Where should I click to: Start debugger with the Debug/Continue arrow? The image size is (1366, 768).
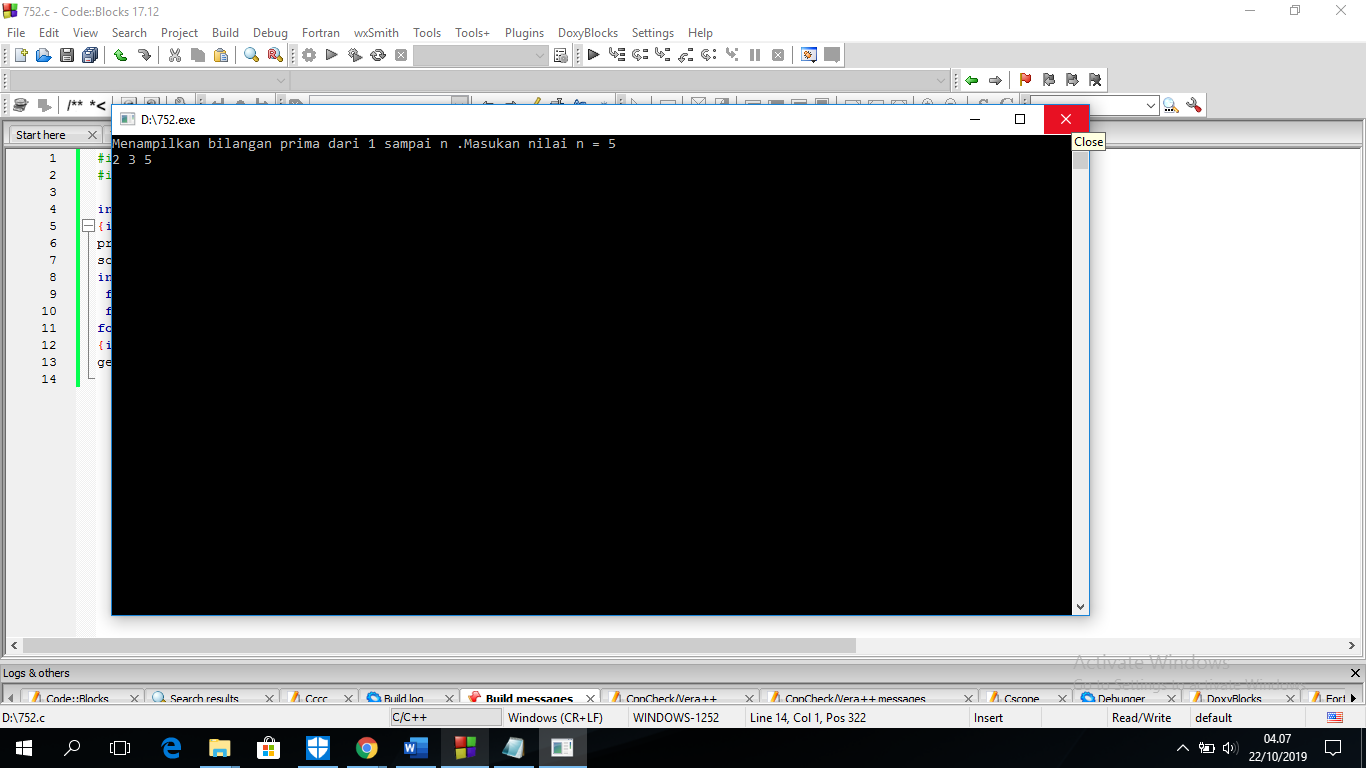pyautogui.click(x=593, y=55)
